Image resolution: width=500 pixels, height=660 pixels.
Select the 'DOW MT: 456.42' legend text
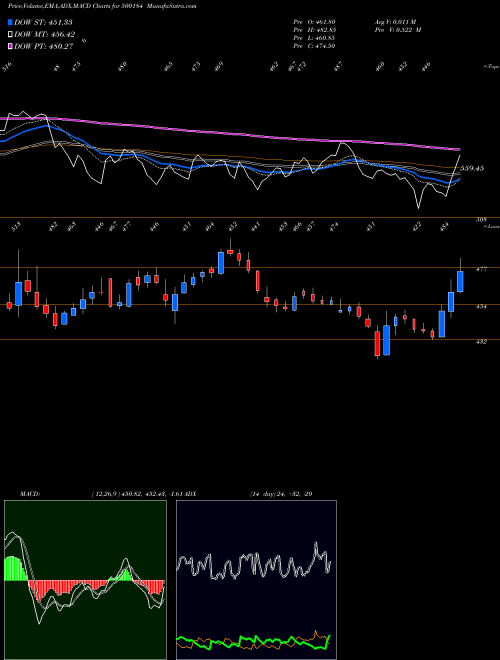(45, 35)
